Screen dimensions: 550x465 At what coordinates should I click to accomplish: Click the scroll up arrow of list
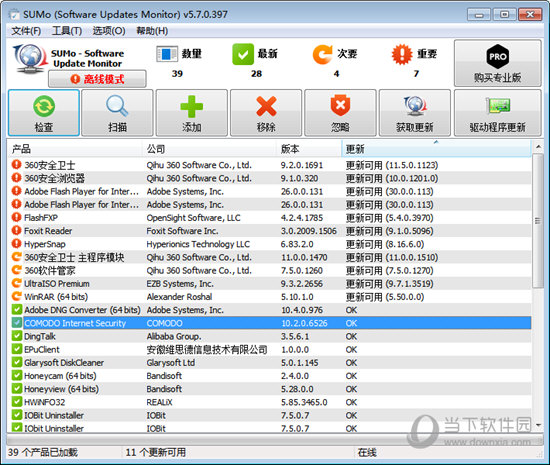click(538, 146)
